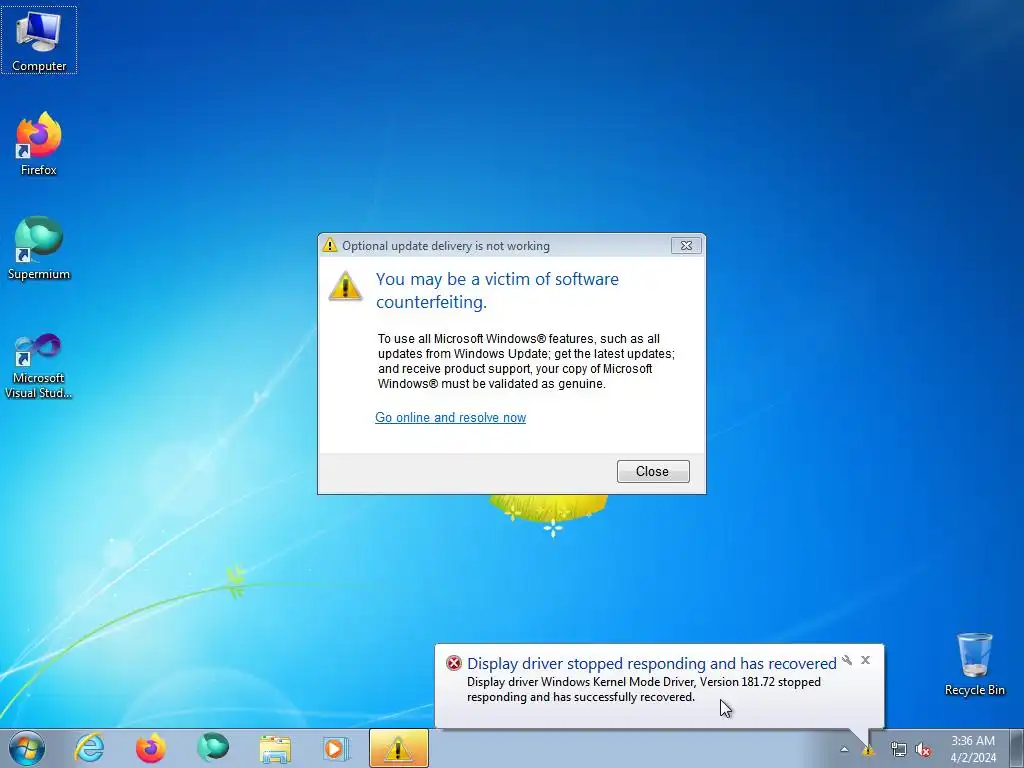
Task: Click the dialog title bar text
Action: (446, 246)
